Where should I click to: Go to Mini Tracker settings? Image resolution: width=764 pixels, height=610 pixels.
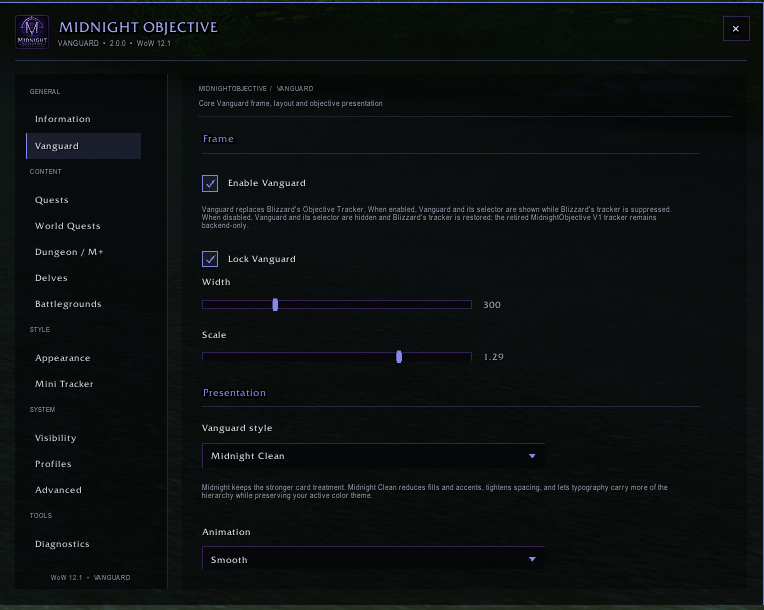pyautogui.click(x=64, y=384)
